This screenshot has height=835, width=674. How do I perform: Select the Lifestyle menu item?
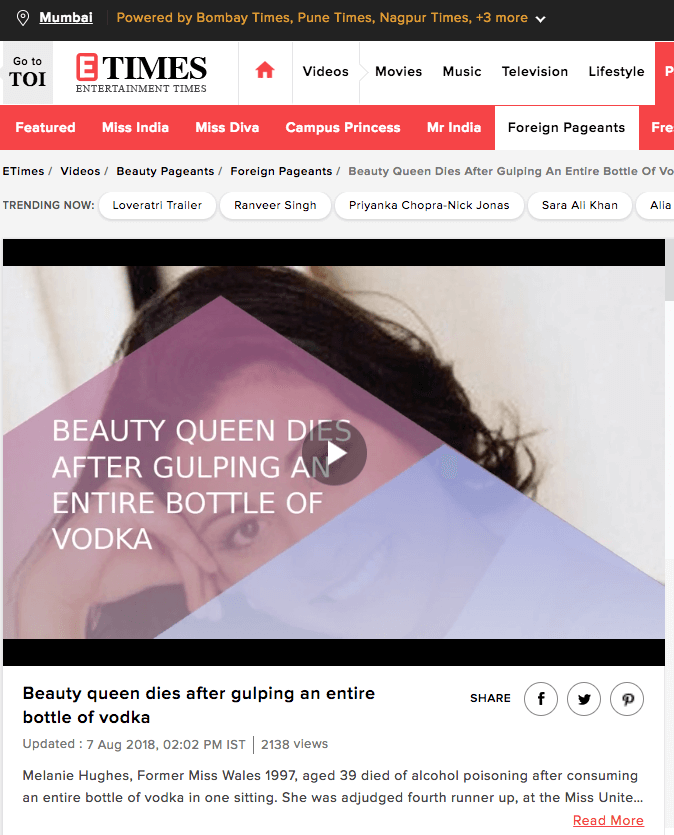coord(617,71)
